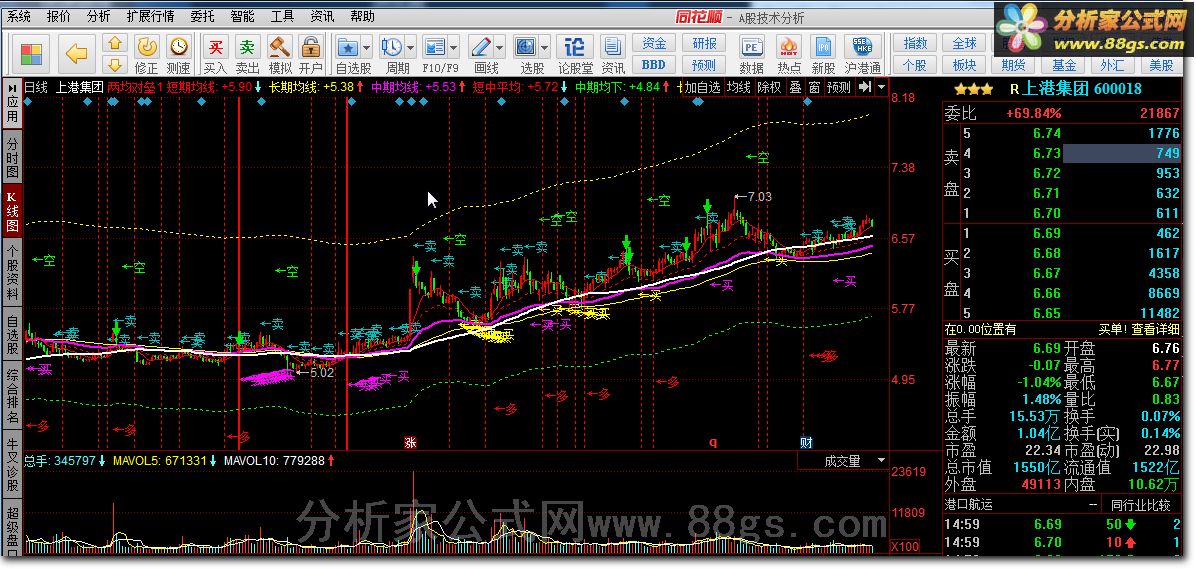Open the 数据 PE icon
Viewport: 1196px width, 569px height.
752,47
